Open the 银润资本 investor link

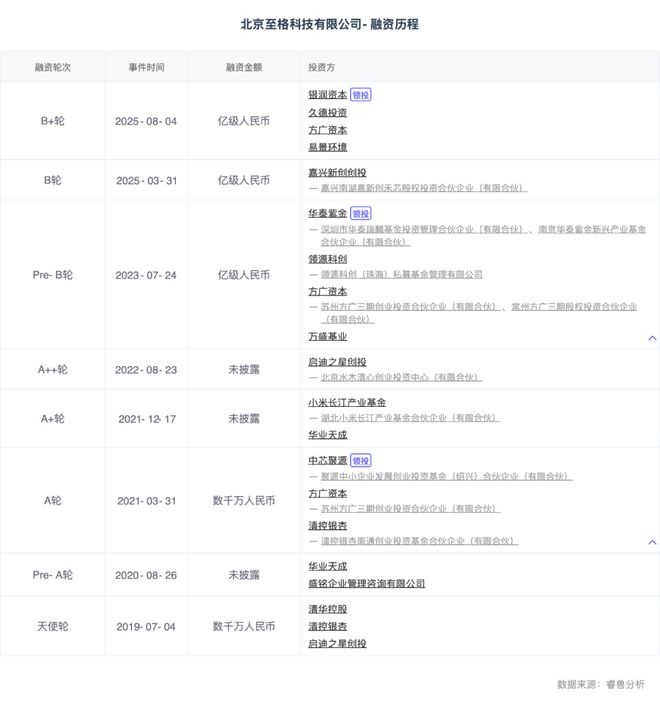(x=328, y=95)
